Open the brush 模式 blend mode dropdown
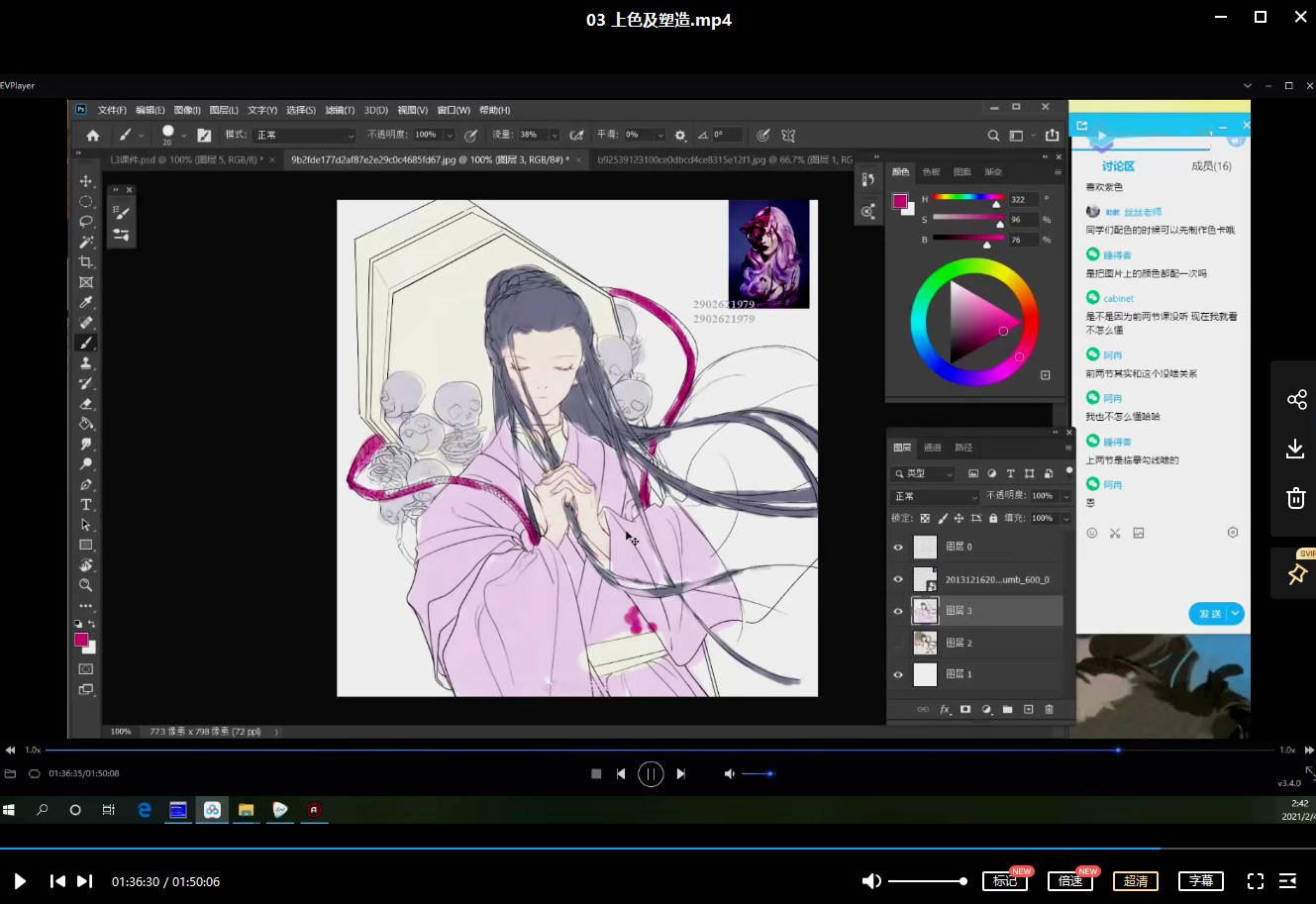1316x904 pixels. (x=303, y=135)
